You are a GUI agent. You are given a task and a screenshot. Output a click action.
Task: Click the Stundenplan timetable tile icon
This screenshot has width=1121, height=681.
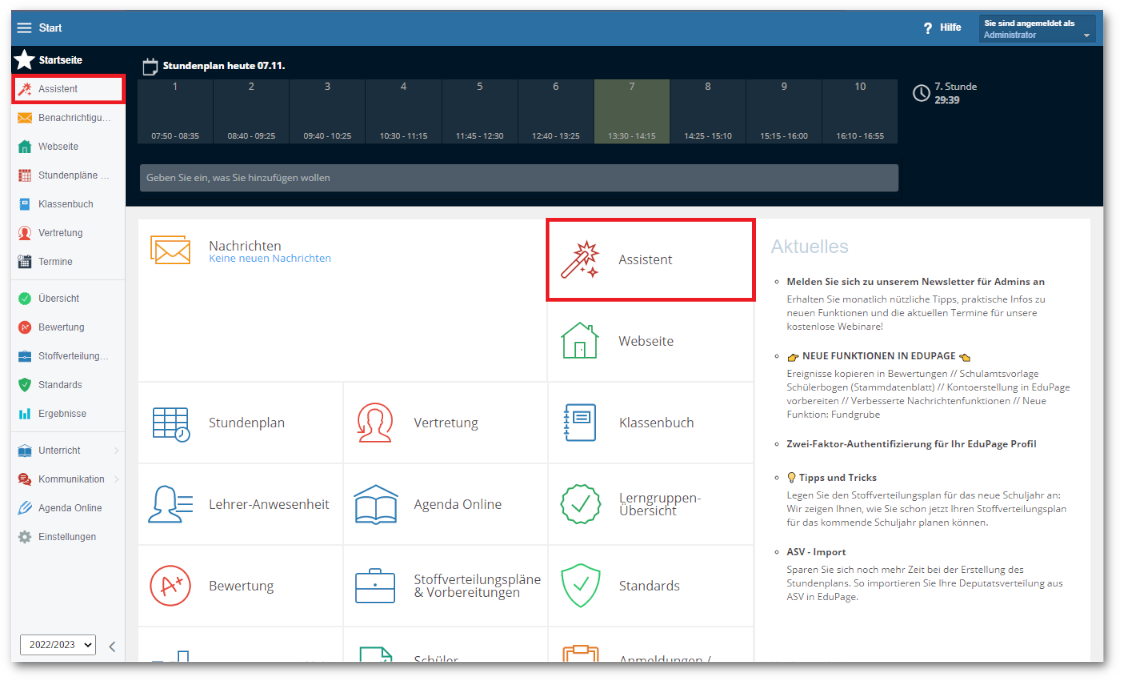[x=172, y=424]
